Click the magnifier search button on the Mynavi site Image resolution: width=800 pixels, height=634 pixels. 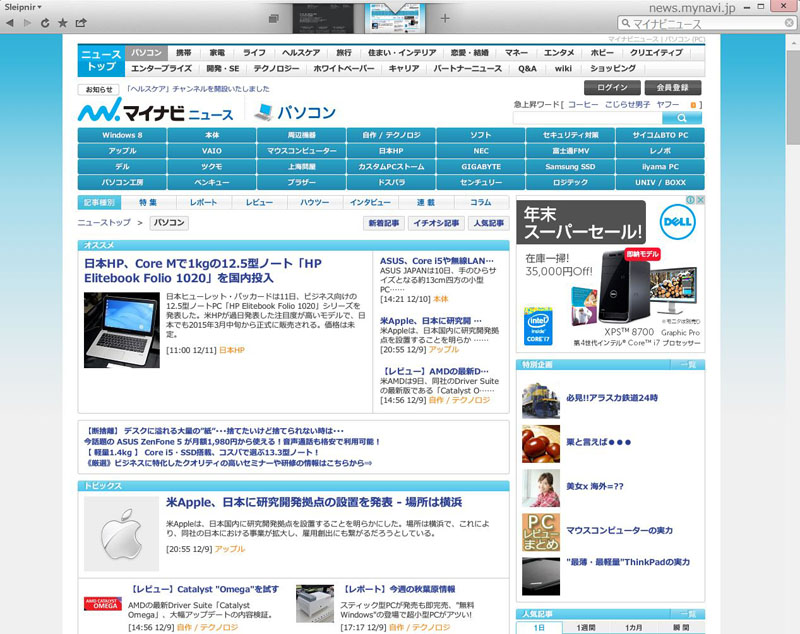pyautogui.click(x=682, y=118)
